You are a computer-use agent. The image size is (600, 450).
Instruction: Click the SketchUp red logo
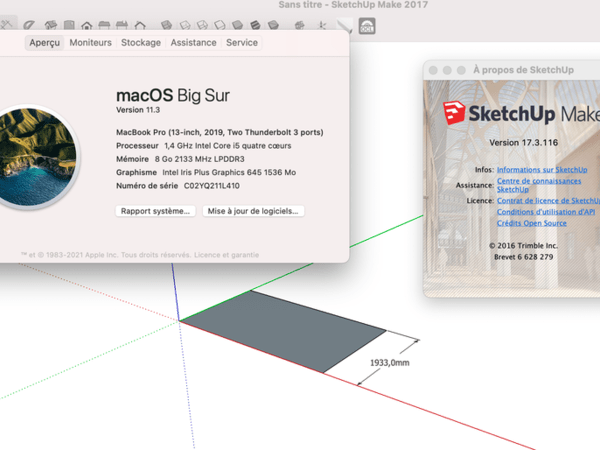click(x=457, y=110)
